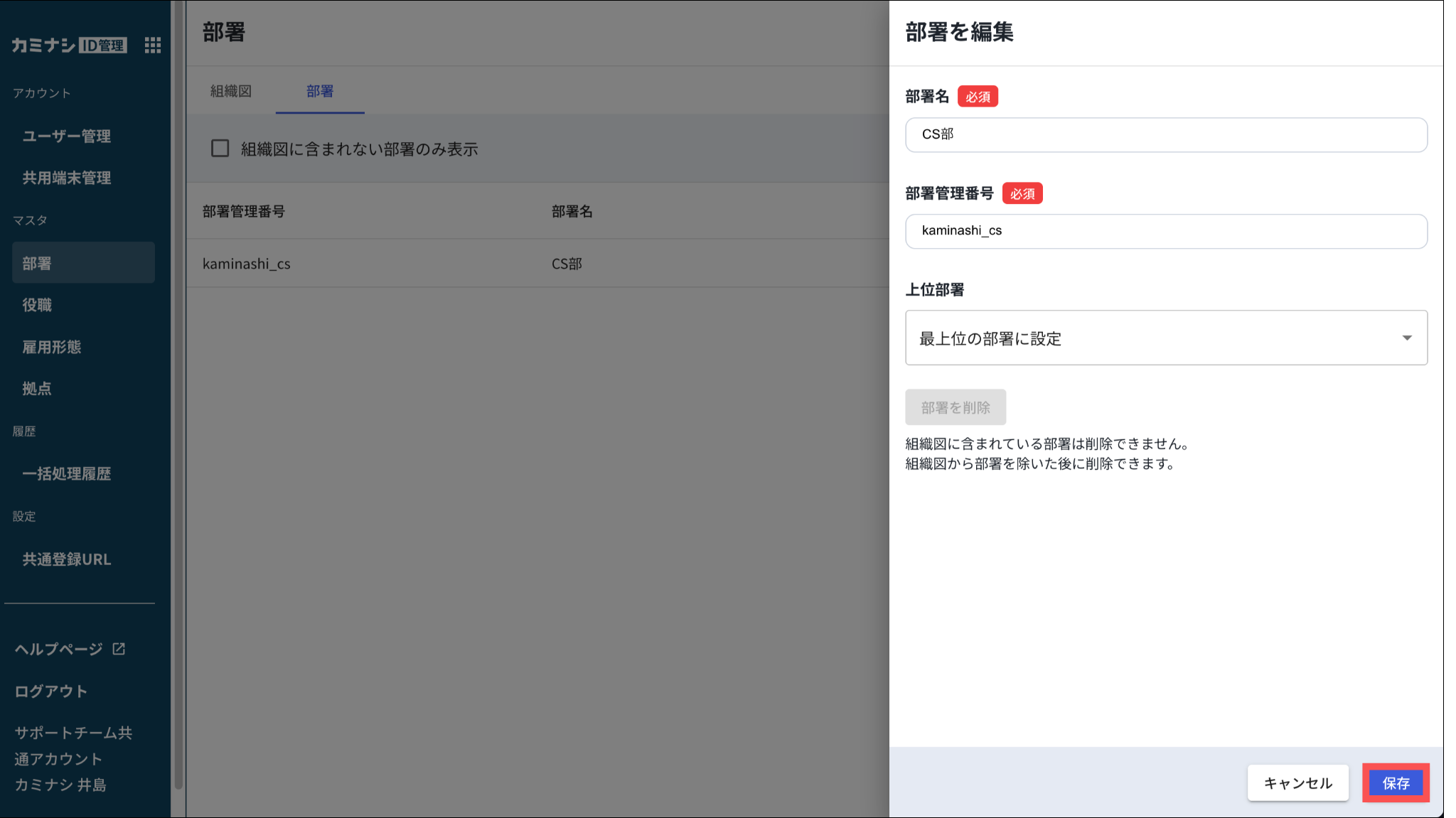
Task: Click the 部署を削除 button
Action: (955, 407)
